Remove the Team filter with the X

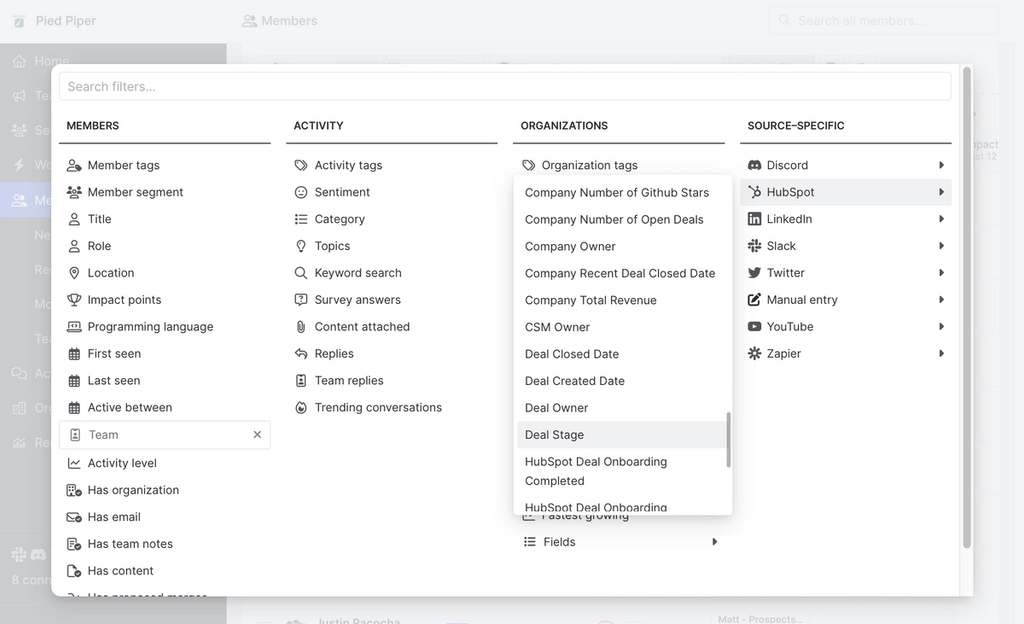click(x=257, y=435)
